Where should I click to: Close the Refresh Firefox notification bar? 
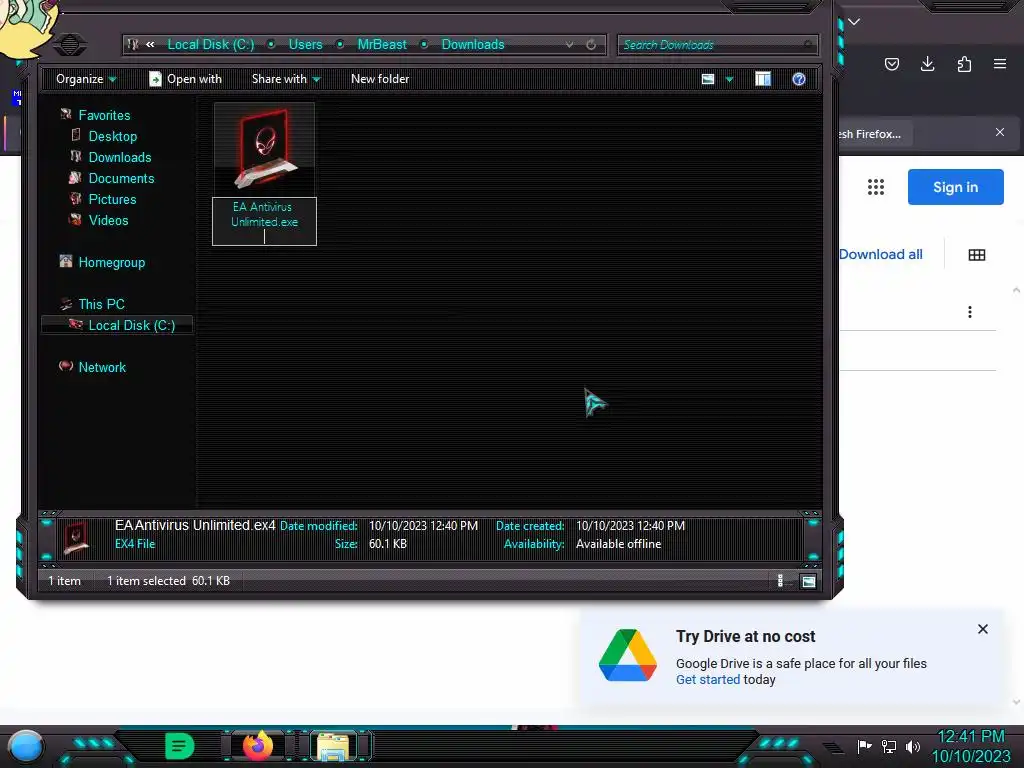(1000, 133)
